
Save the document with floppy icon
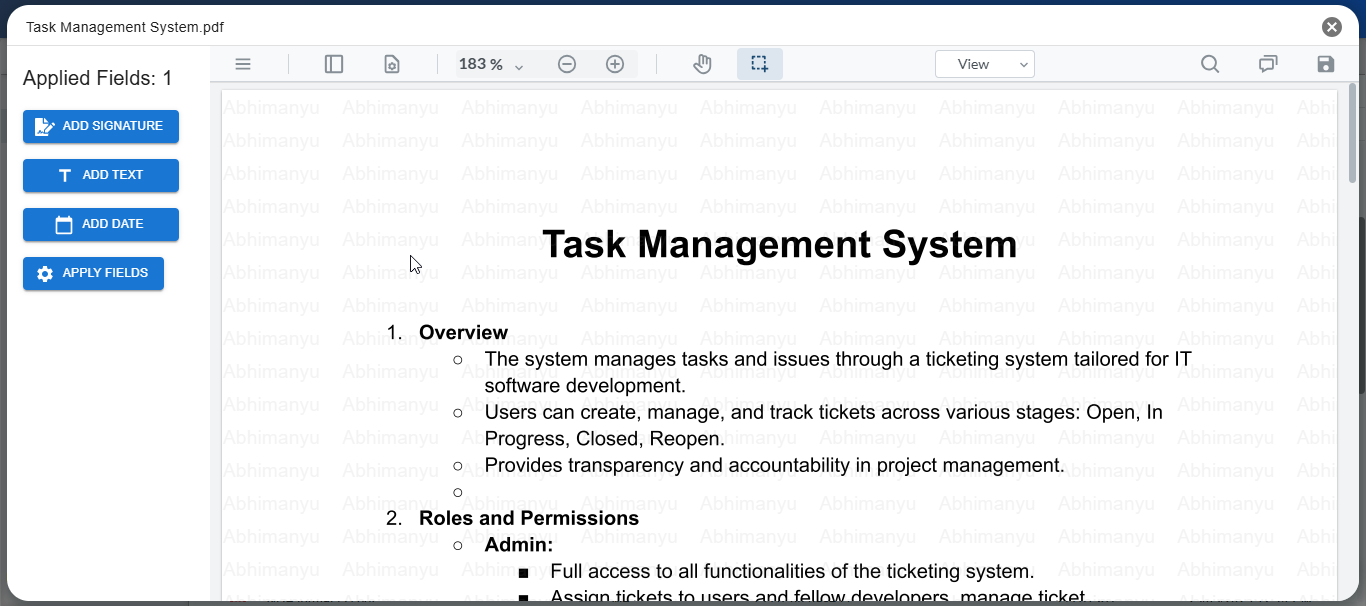tap(1326, 64)
